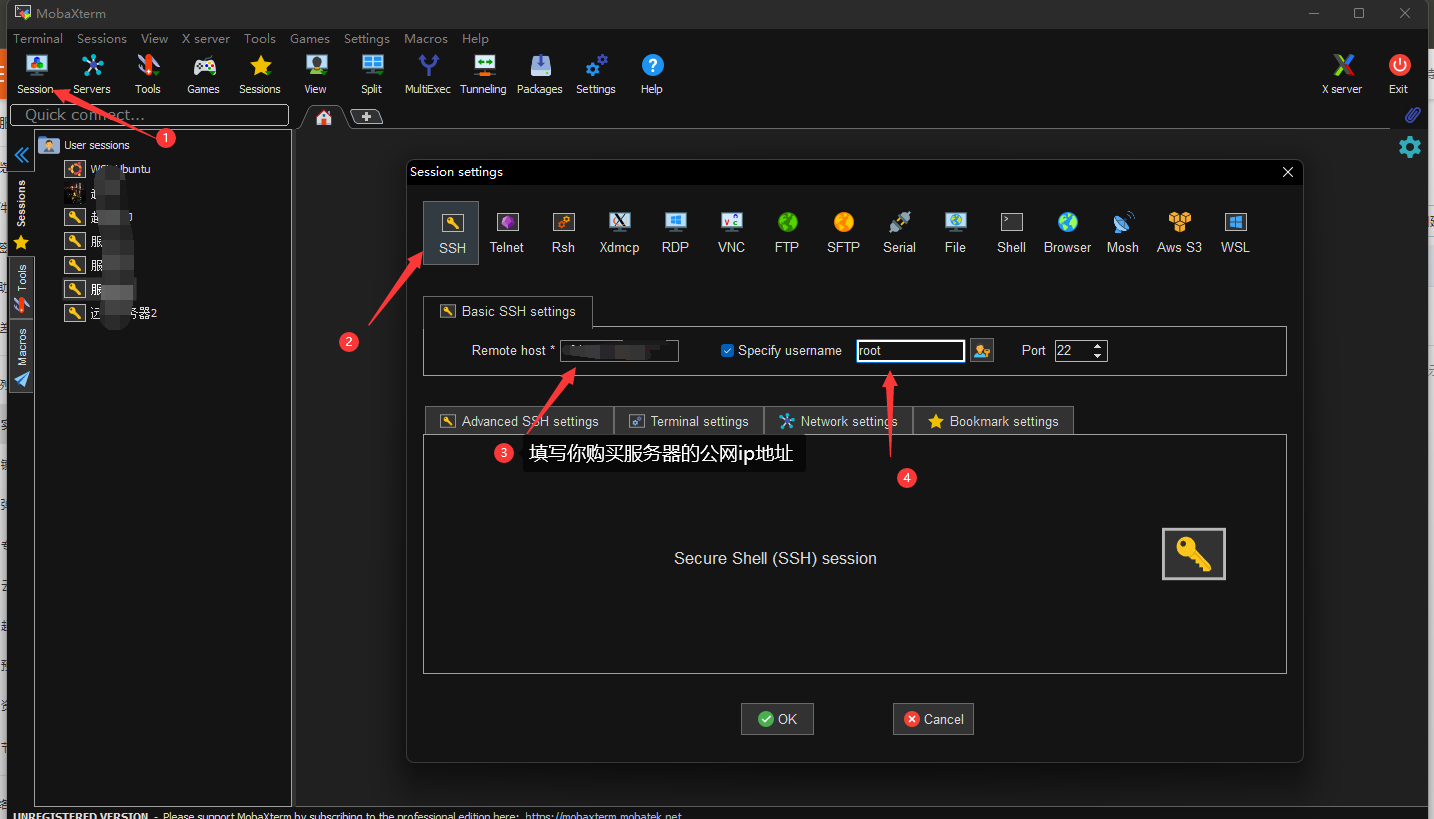This screenshot has height=819, width=1434.
Task: Click the Sessions star toolbar icon
Action: [260, 74]
